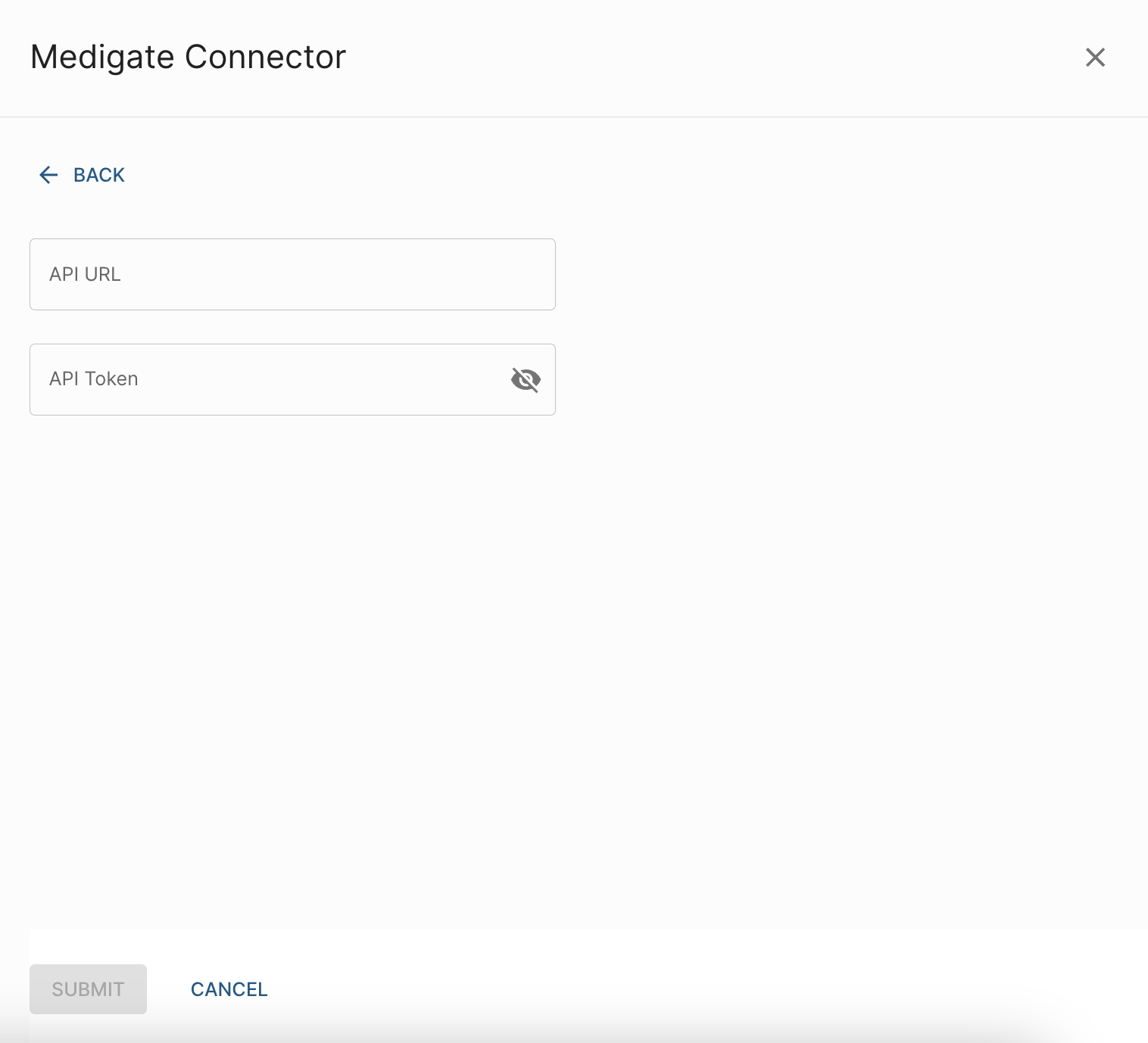Focus the API URL placeholder text
Screen dimensions: 1148x1043
click(x=84, y=274)
